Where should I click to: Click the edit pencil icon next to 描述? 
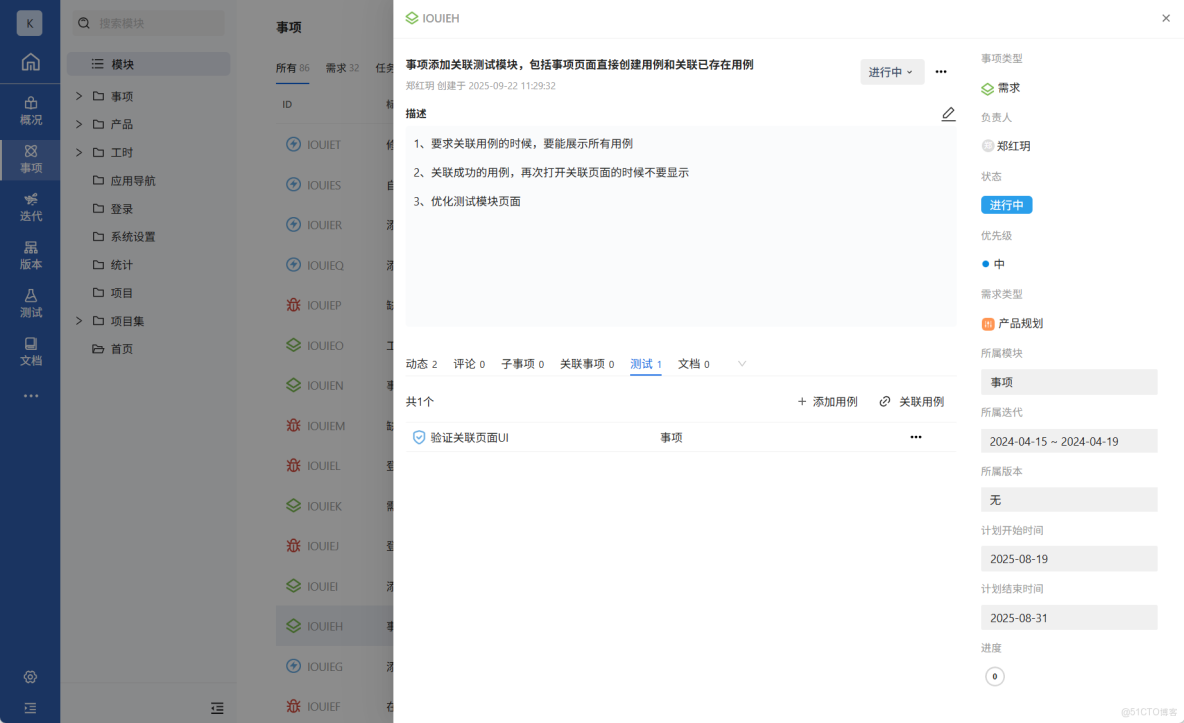948,114
